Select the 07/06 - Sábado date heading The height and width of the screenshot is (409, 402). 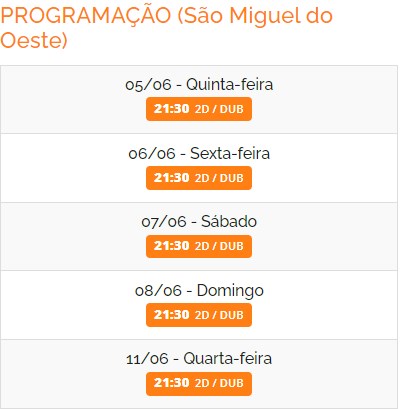pyautogui.click(x=199, y=222)
